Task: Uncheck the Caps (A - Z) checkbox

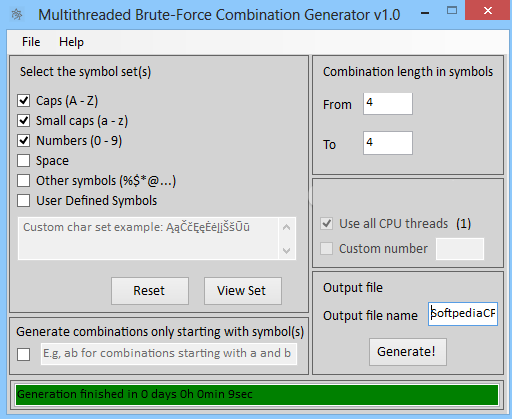Action: click(x=24, y=100)
